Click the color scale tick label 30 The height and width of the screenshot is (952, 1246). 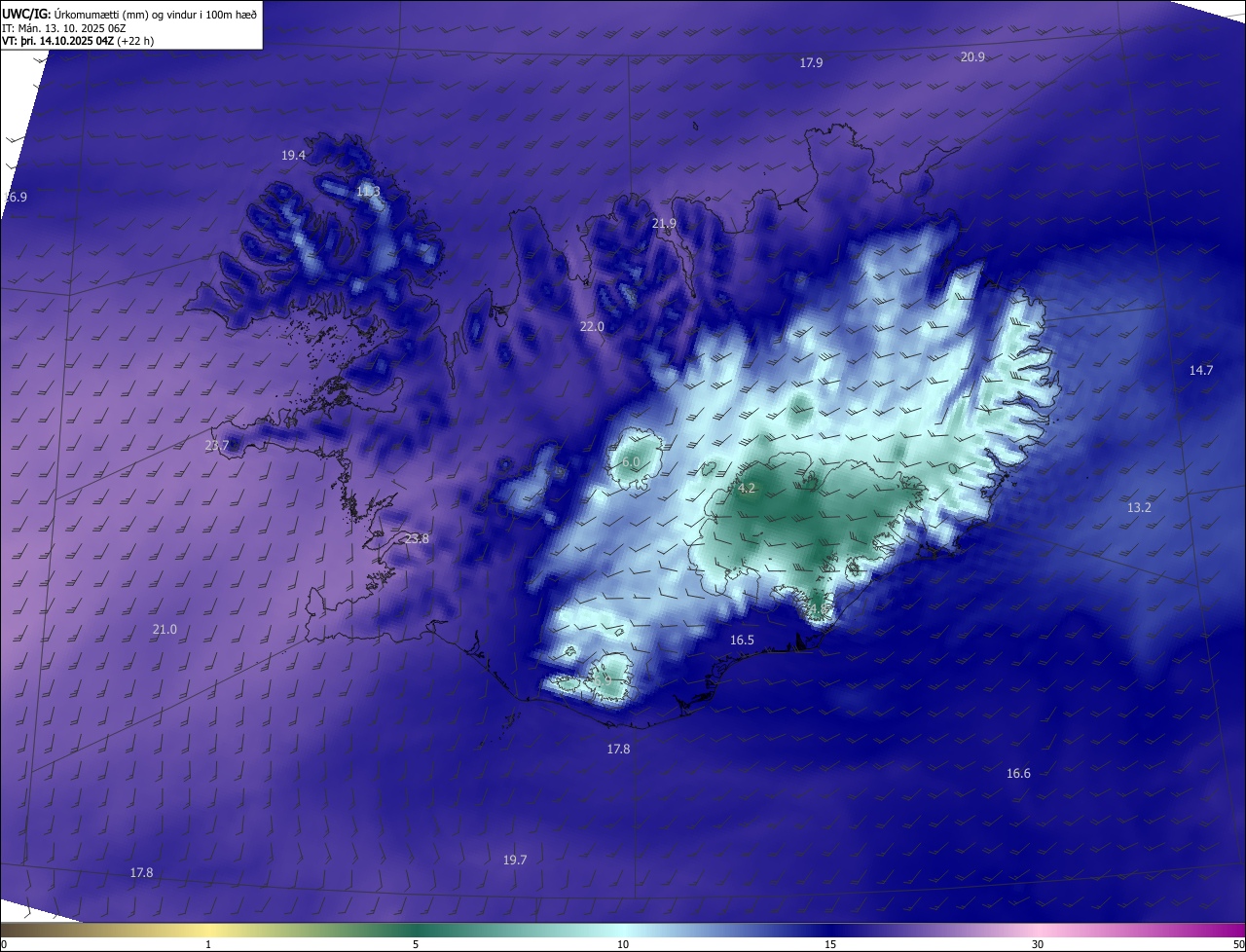1038,944
